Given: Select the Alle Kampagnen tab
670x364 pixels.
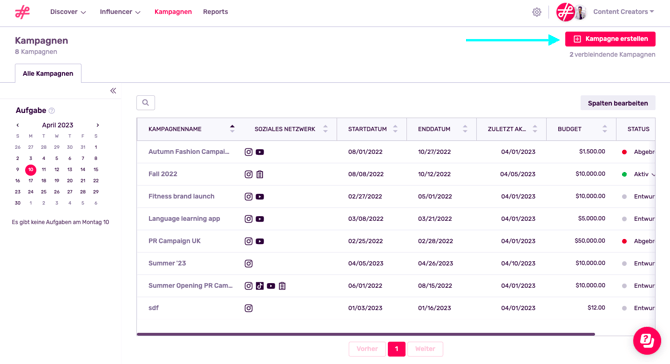Looking at the screenshot, I should point(48,73).
